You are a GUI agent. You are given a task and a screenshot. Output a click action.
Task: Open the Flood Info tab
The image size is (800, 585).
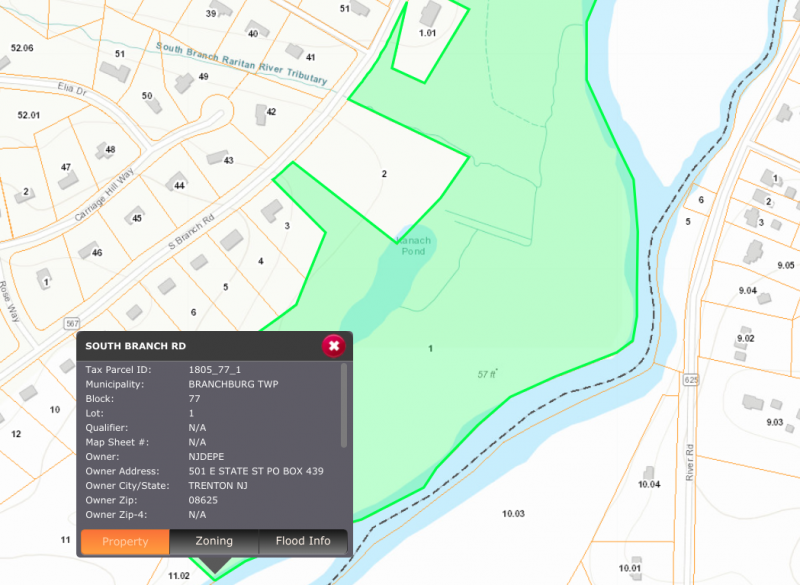click(x=304, y=541)
